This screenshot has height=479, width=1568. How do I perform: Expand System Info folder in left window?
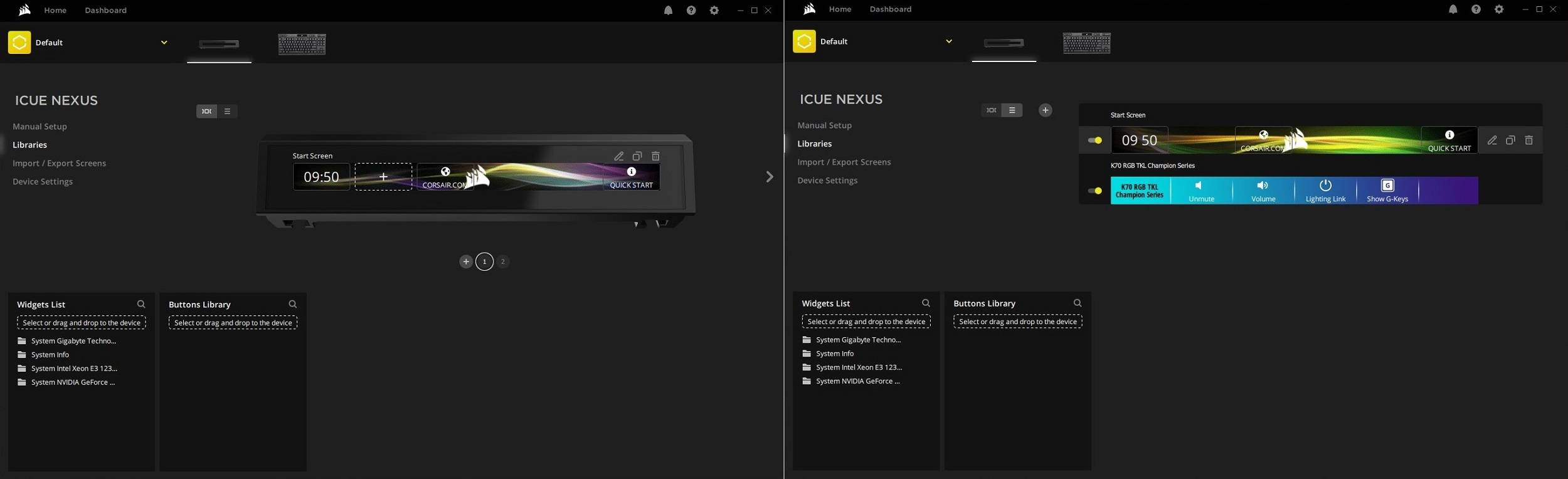[43, 355]
